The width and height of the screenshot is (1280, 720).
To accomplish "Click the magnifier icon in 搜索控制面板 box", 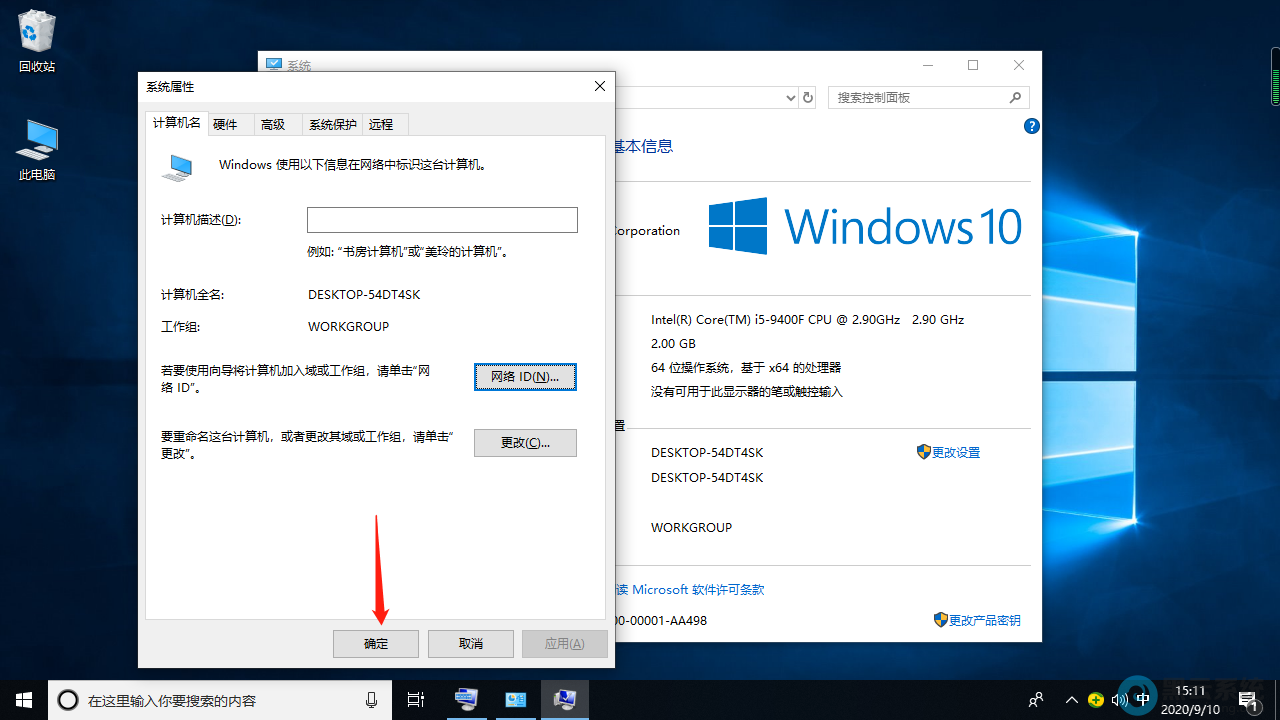I will click(x=1014, y=97).
